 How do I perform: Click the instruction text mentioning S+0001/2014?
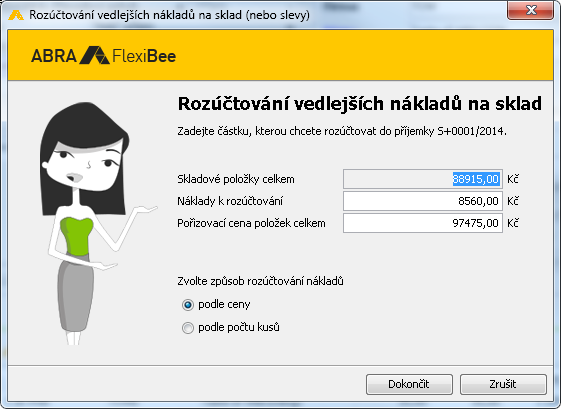pos(342,131)
